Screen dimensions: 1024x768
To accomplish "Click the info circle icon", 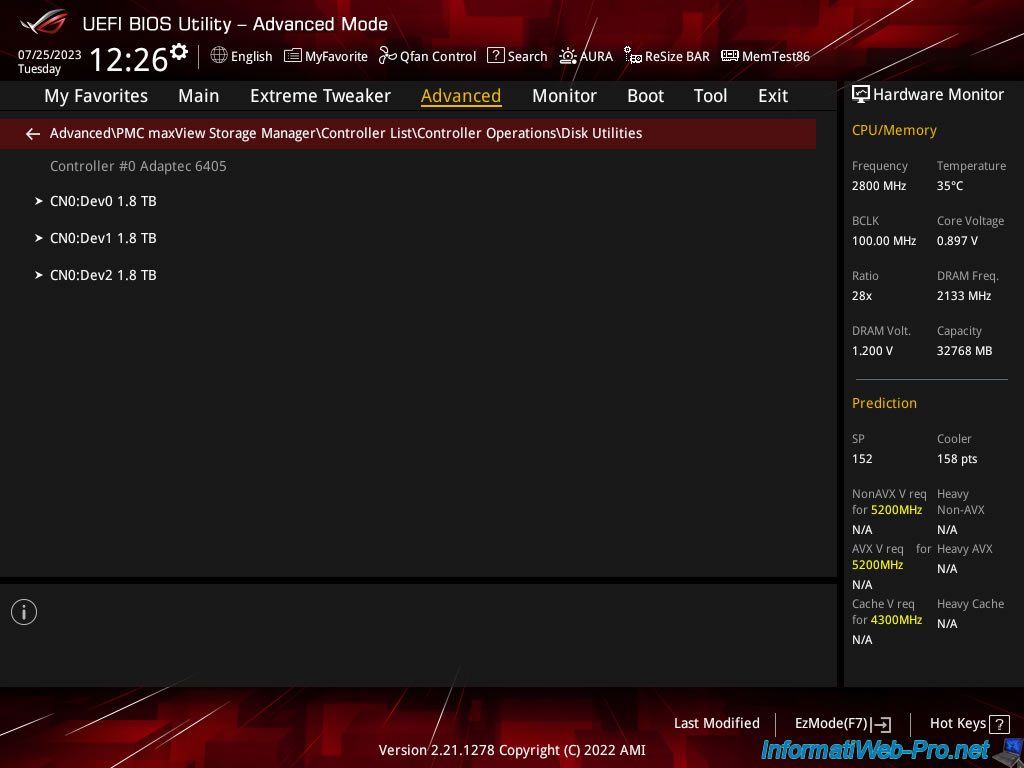I will click(24, 612).
